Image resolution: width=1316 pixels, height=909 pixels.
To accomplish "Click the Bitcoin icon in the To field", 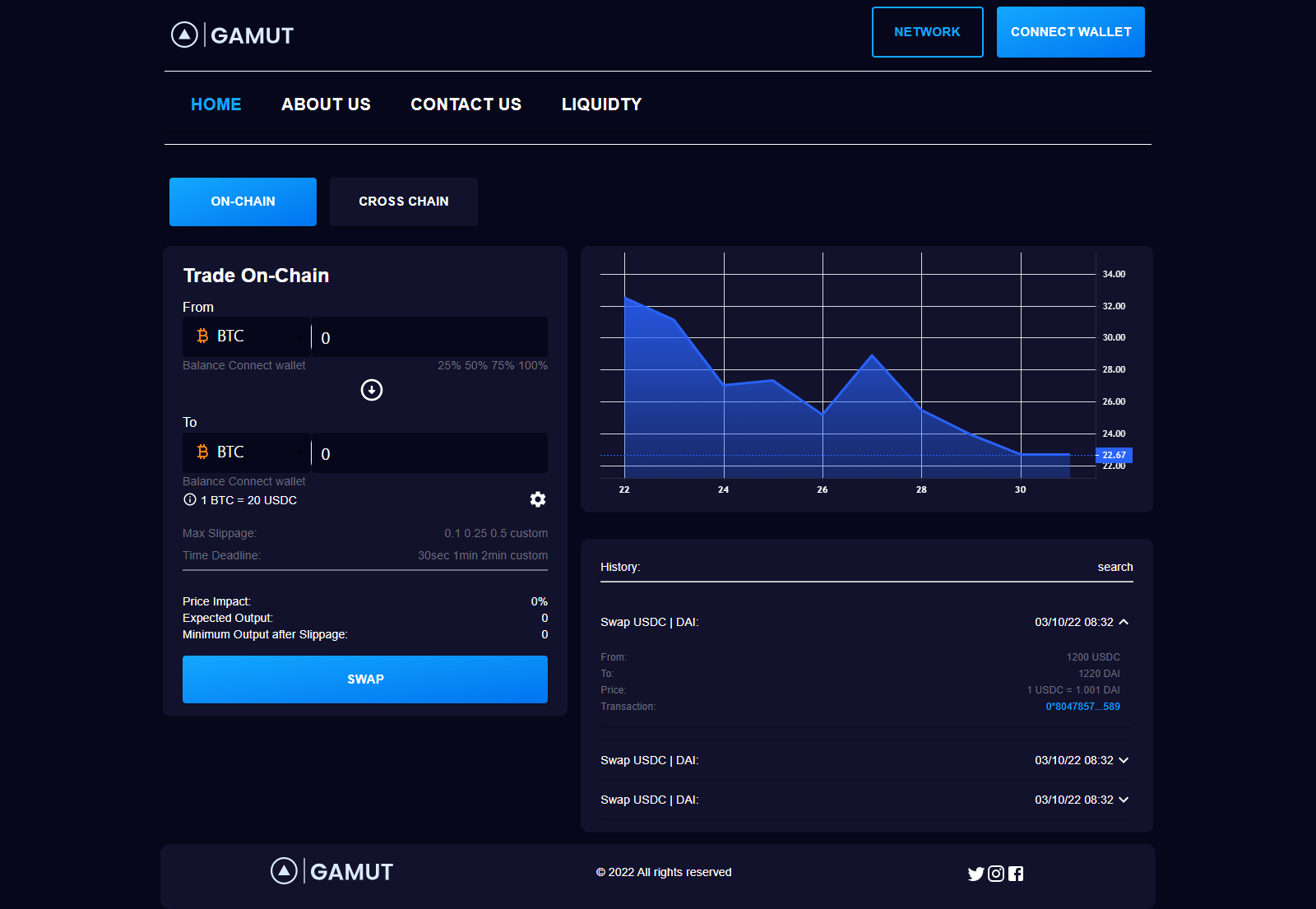I will [202, 452].
